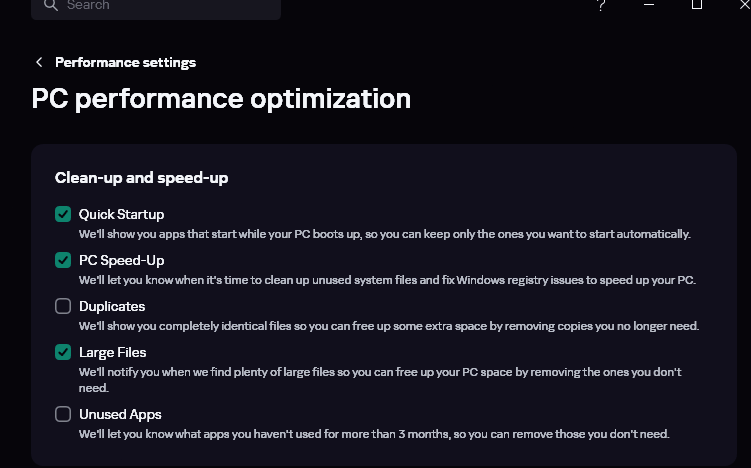Open help with the question mark icon
This screenshot has height=468, width=751.
[x=601, y=5]
